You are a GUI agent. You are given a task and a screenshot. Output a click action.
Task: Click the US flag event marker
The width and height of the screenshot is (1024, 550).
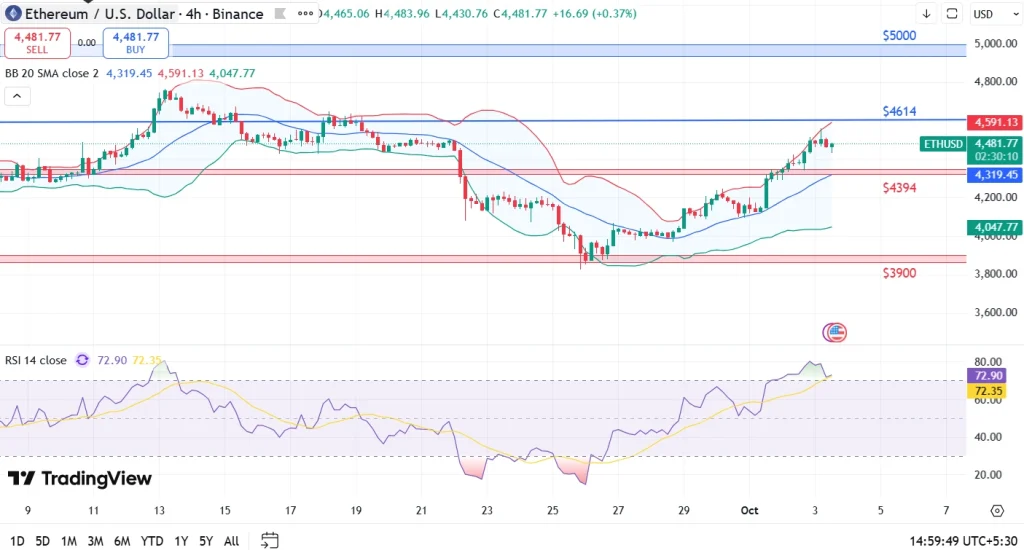[x=834, y=332]
